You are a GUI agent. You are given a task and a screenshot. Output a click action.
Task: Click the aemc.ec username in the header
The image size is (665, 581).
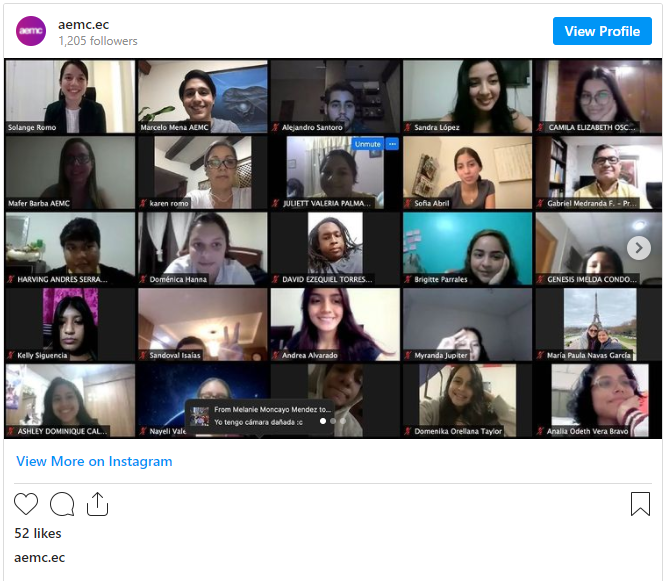pos(84,24)
